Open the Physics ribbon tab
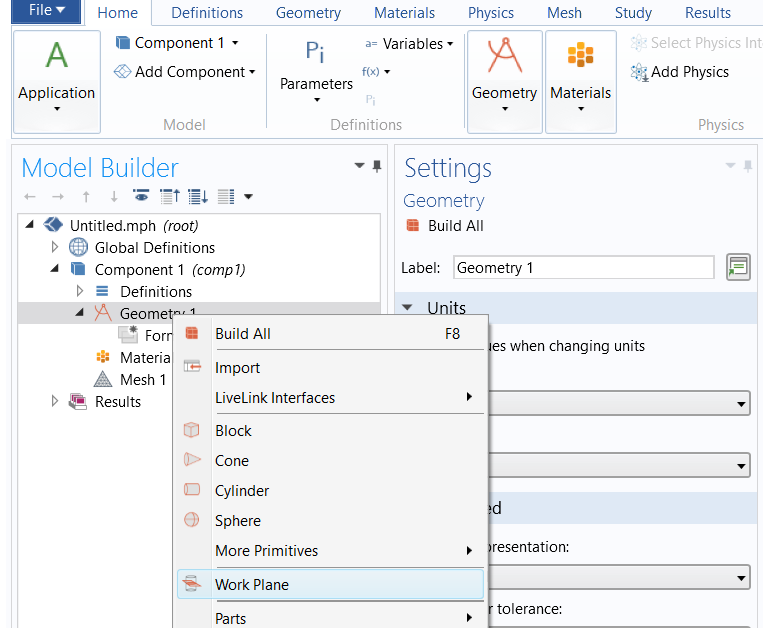This screenshot has width=763, height=628. [491, 13]
